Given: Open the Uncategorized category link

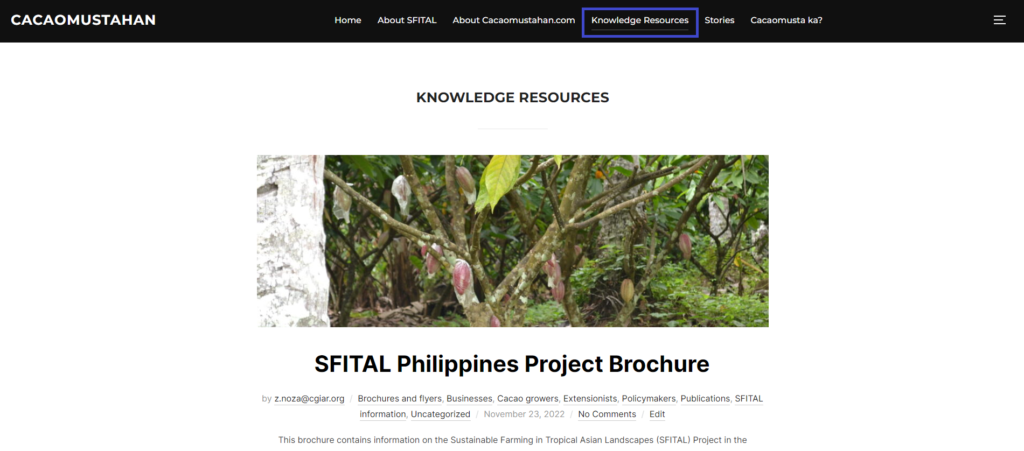Looking at the screenshot, I should pyautogui.click(x=440, y=414).
